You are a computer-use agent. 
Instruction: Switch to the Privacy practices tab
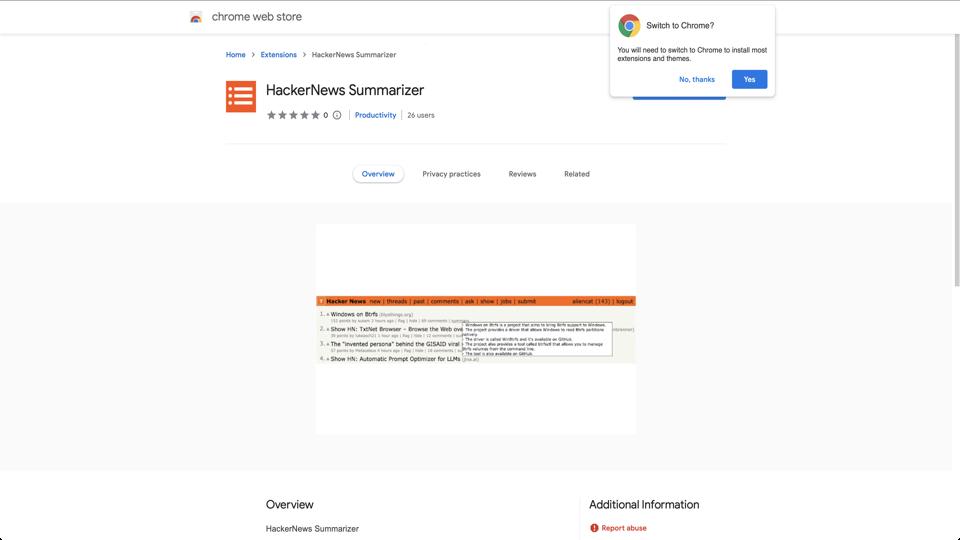[451, 174]
